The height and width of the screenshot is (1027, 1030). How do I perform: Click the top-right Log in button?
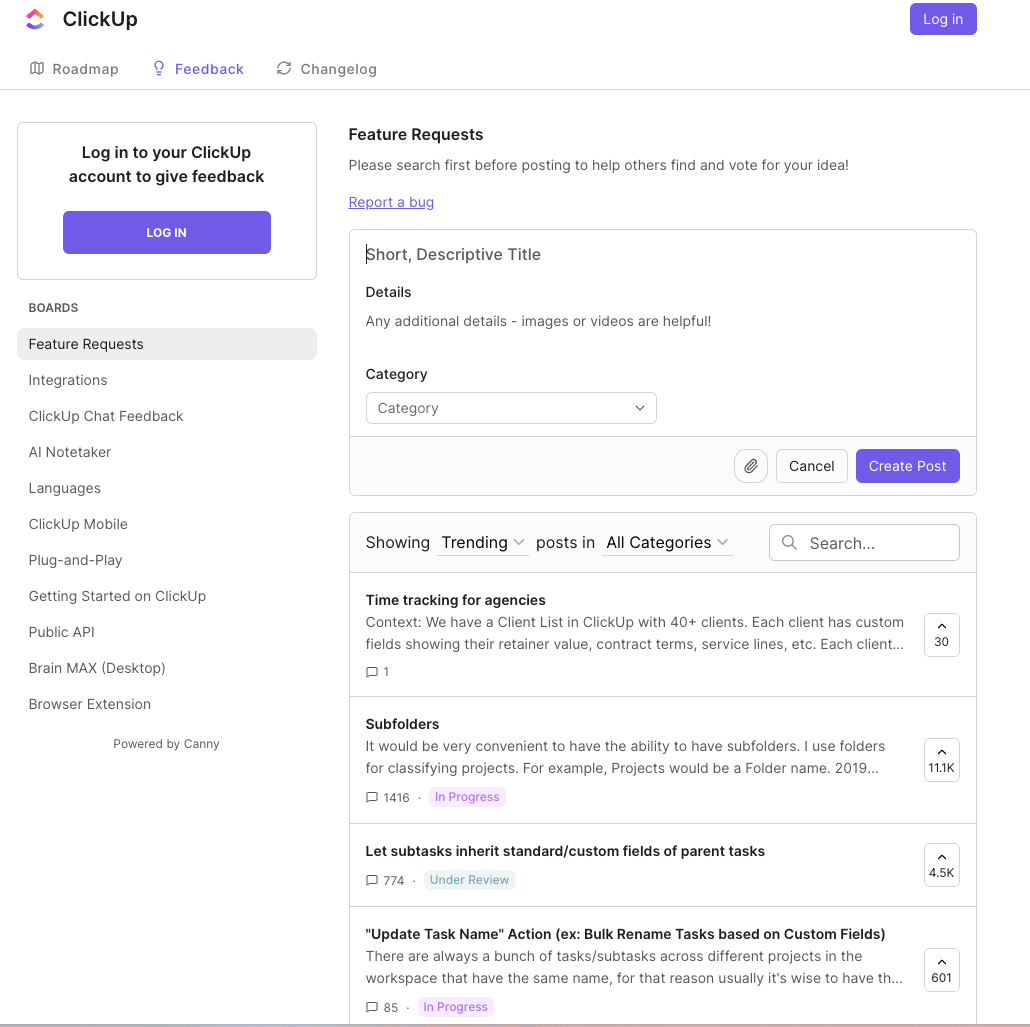(x=943, y=19)
